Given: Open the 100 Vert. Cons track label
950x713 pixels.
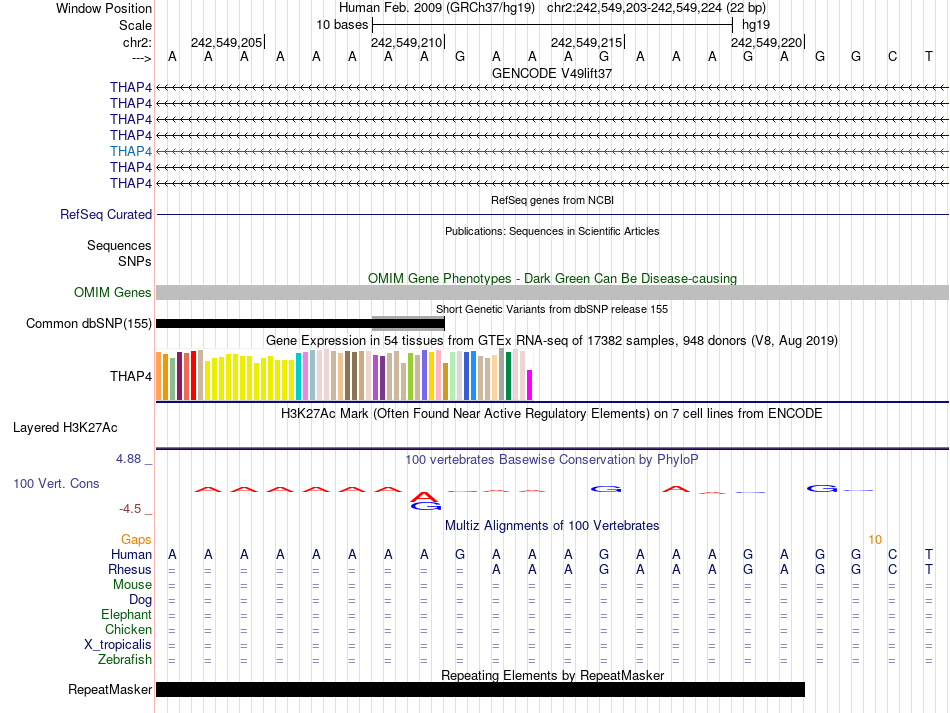Looking at the screenshot, I should point(56,483).
